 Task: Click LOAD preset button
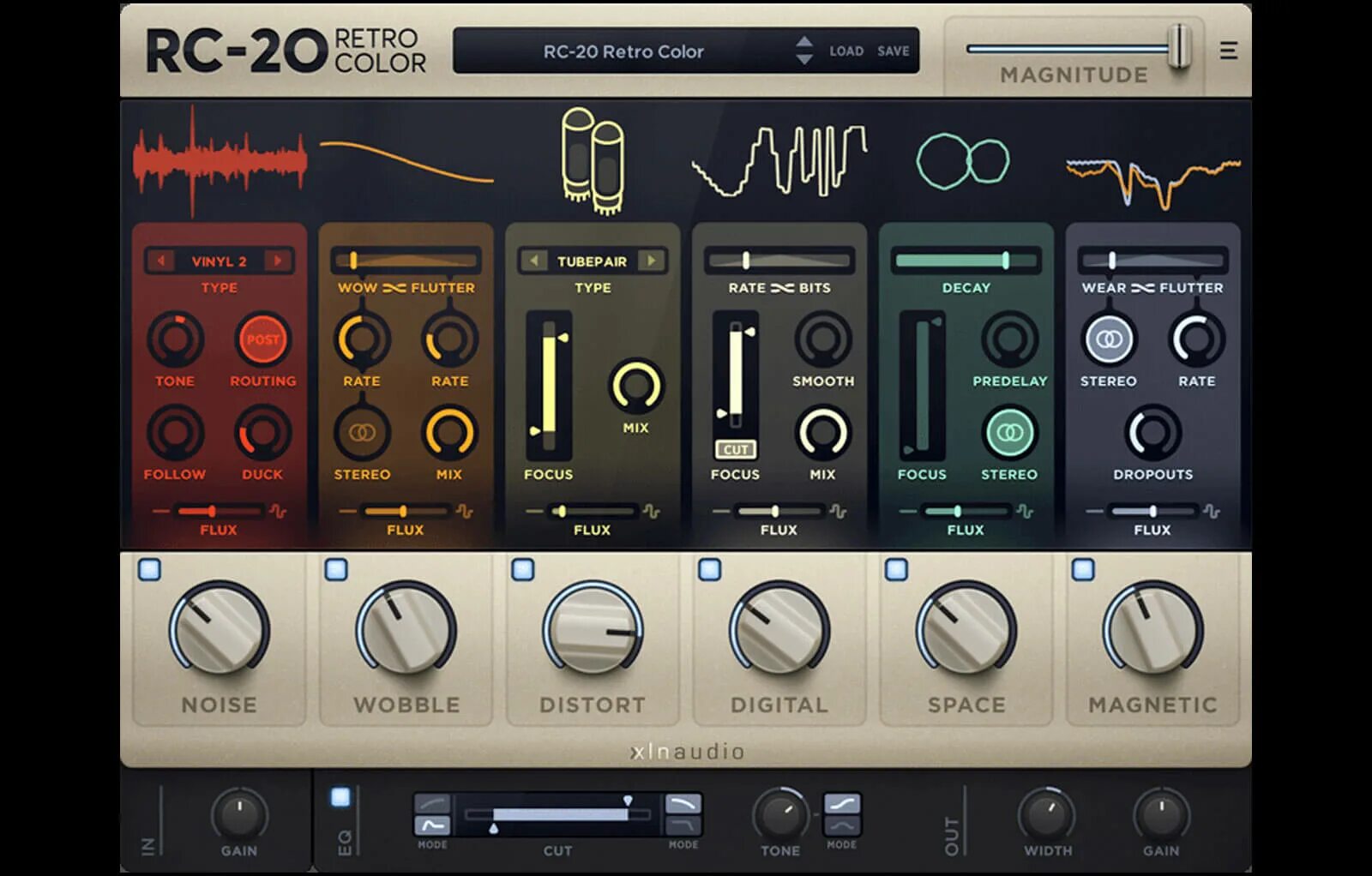pos(846,51)
